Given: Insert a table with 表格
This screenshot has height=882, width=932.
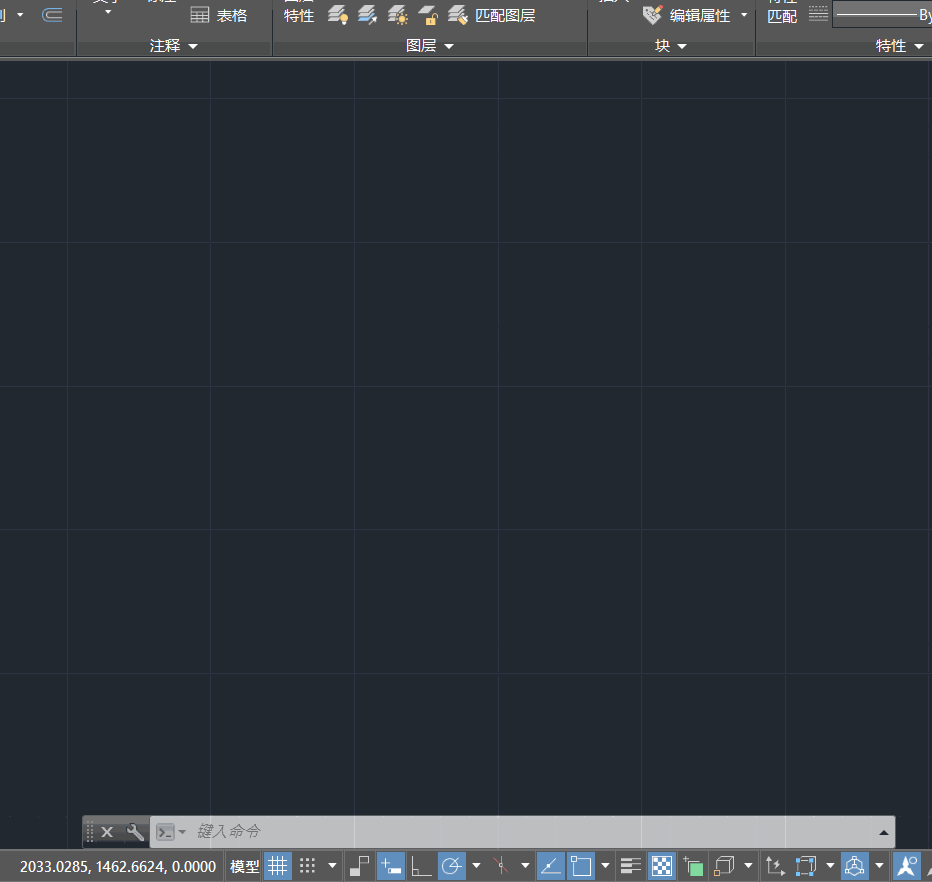Looking at the screenshot, I should click(218, 15).
